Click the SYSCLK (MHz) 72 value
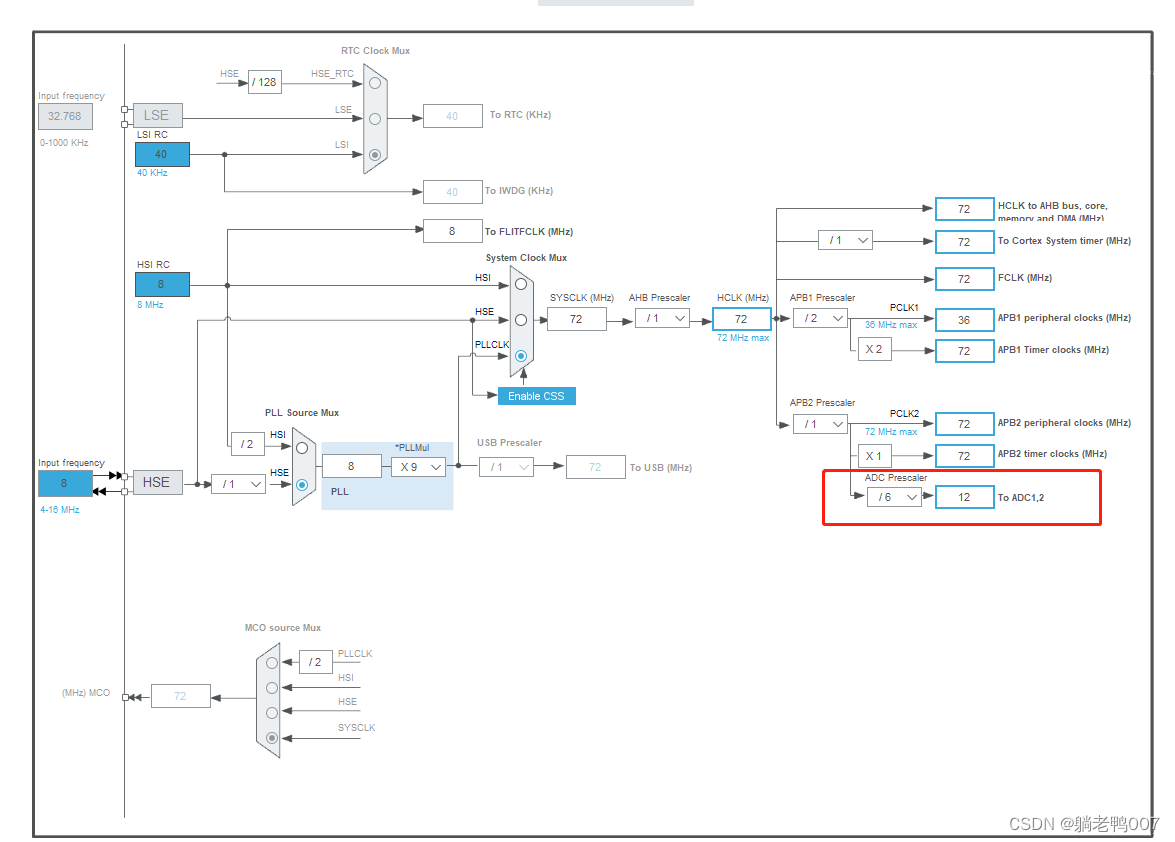The height and width of the screenshot is (842, 1175). point(576,319)
